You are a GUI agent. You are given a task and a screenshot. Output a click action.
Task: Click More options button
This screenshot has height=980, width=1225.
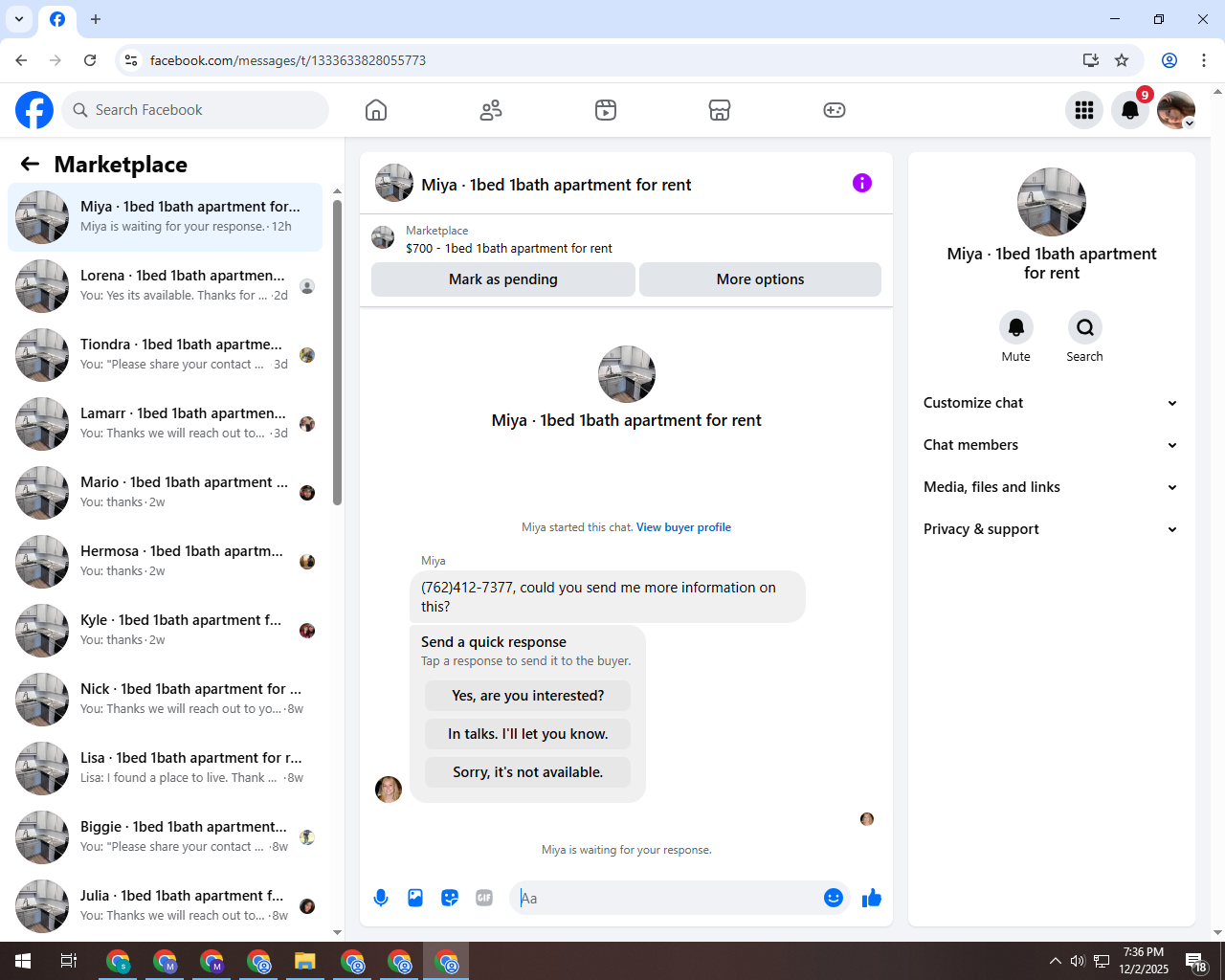coord(760,279)
